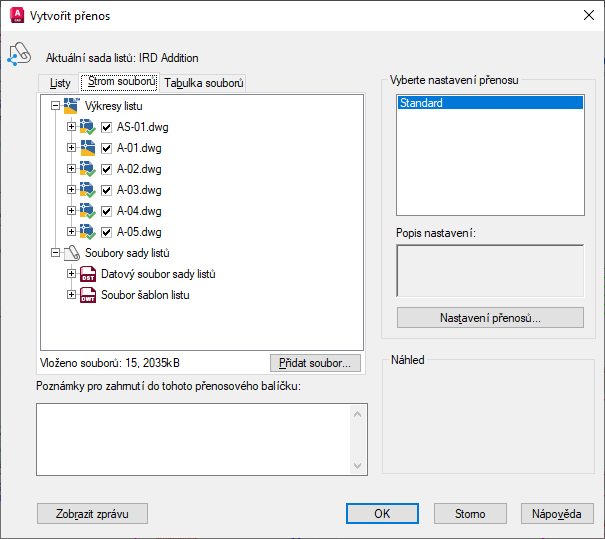Screen dimensions: 605x539
Task: Click the Výkresy listu sheet set icon
Action: 72,105
